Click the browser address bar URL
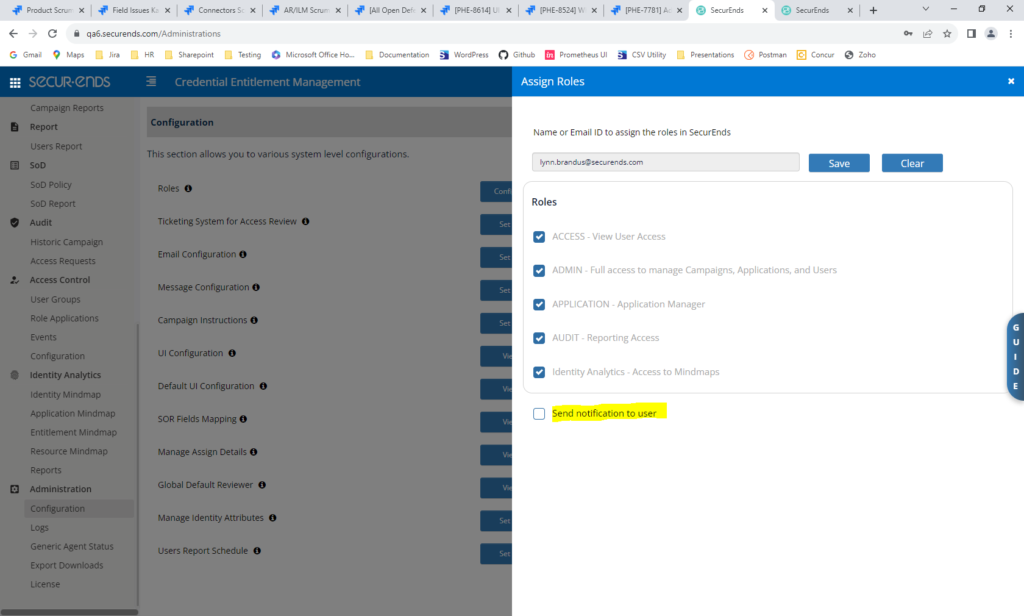Viewport: 1024px width, 616px height. 153,33
